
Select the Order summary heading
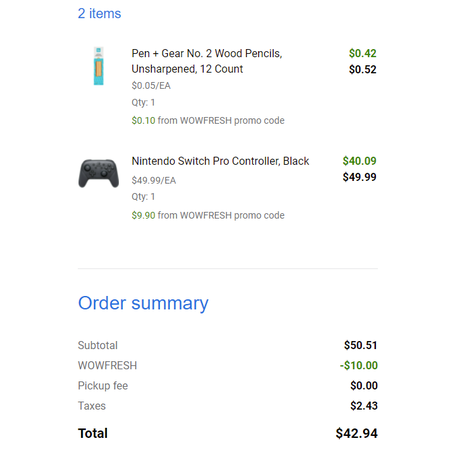pos(143,303)
